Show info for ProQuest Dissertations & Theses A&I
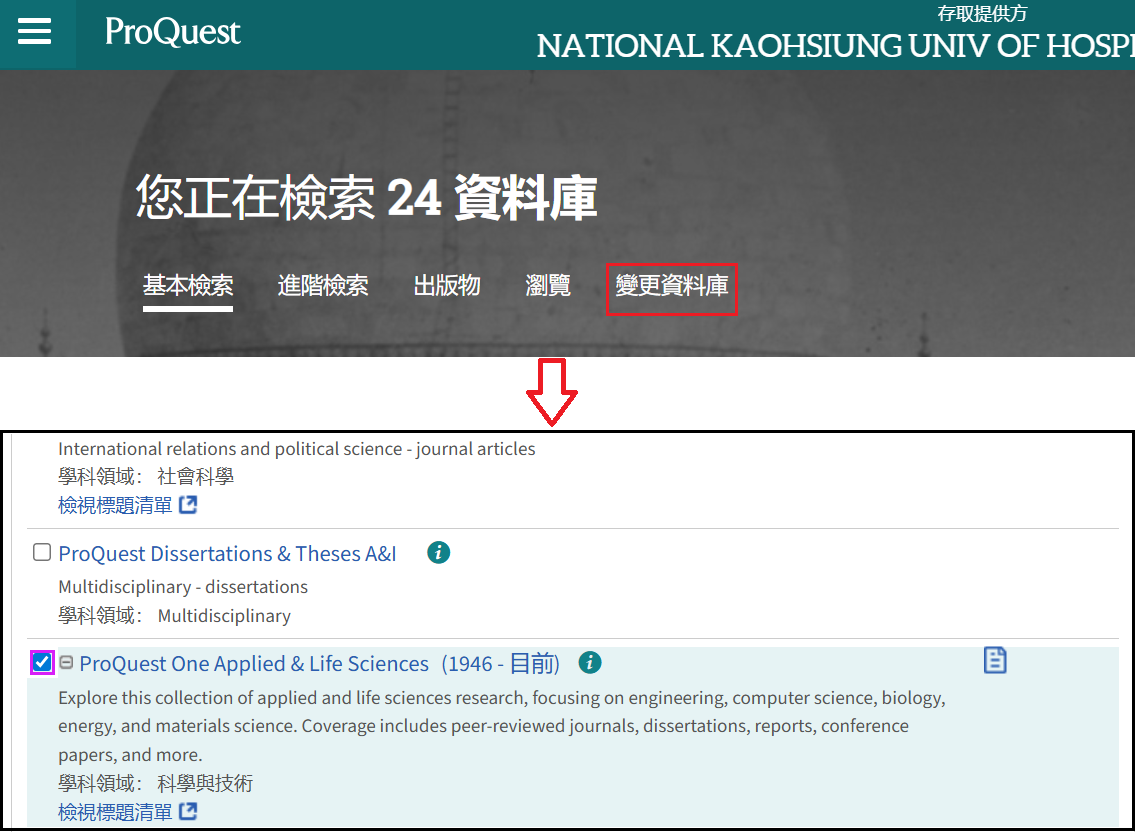Screen dimensions: 1135x832 click(x=438, y=552)
